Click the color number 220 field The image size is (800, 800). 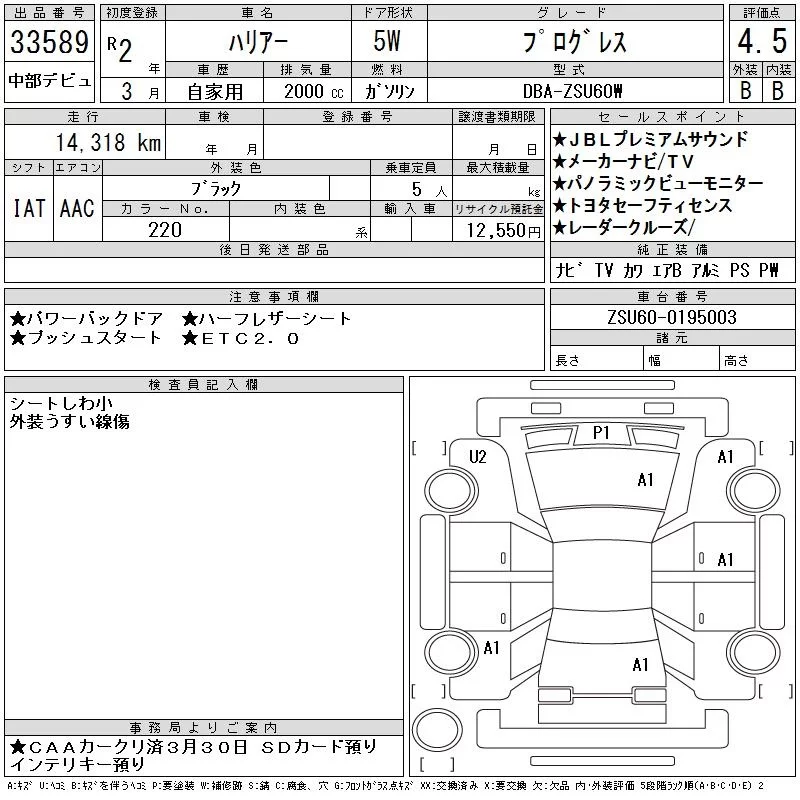[x=165, y=230]
